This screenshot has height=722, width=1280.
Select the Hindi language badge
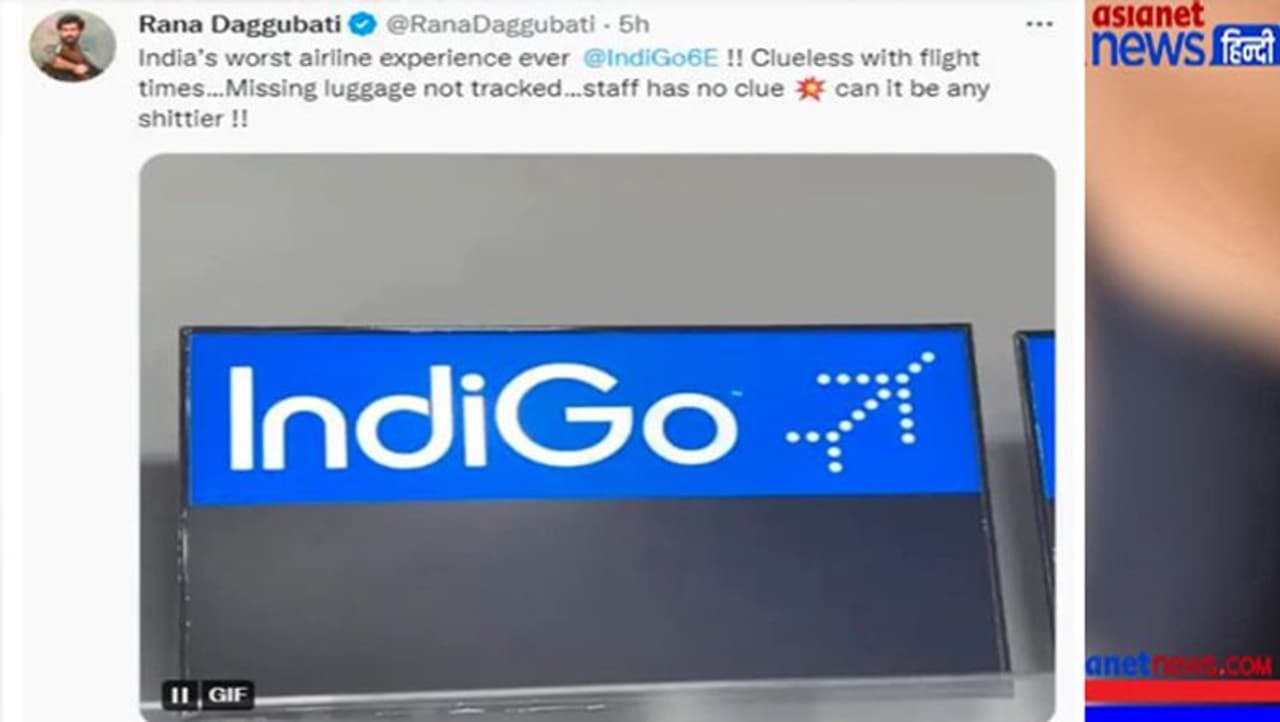pos(1244,46)
